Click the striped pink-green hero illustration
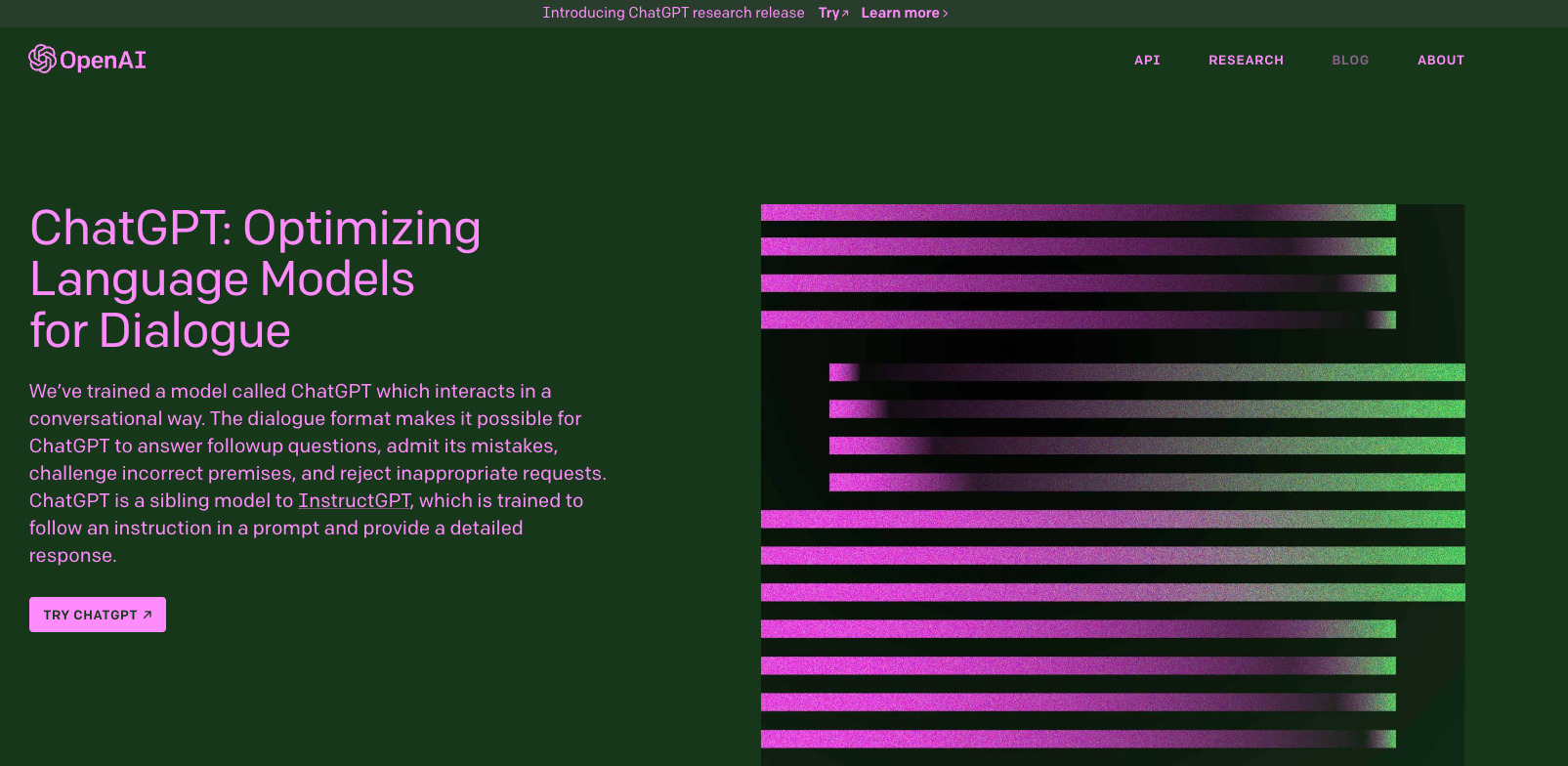 1113,485
